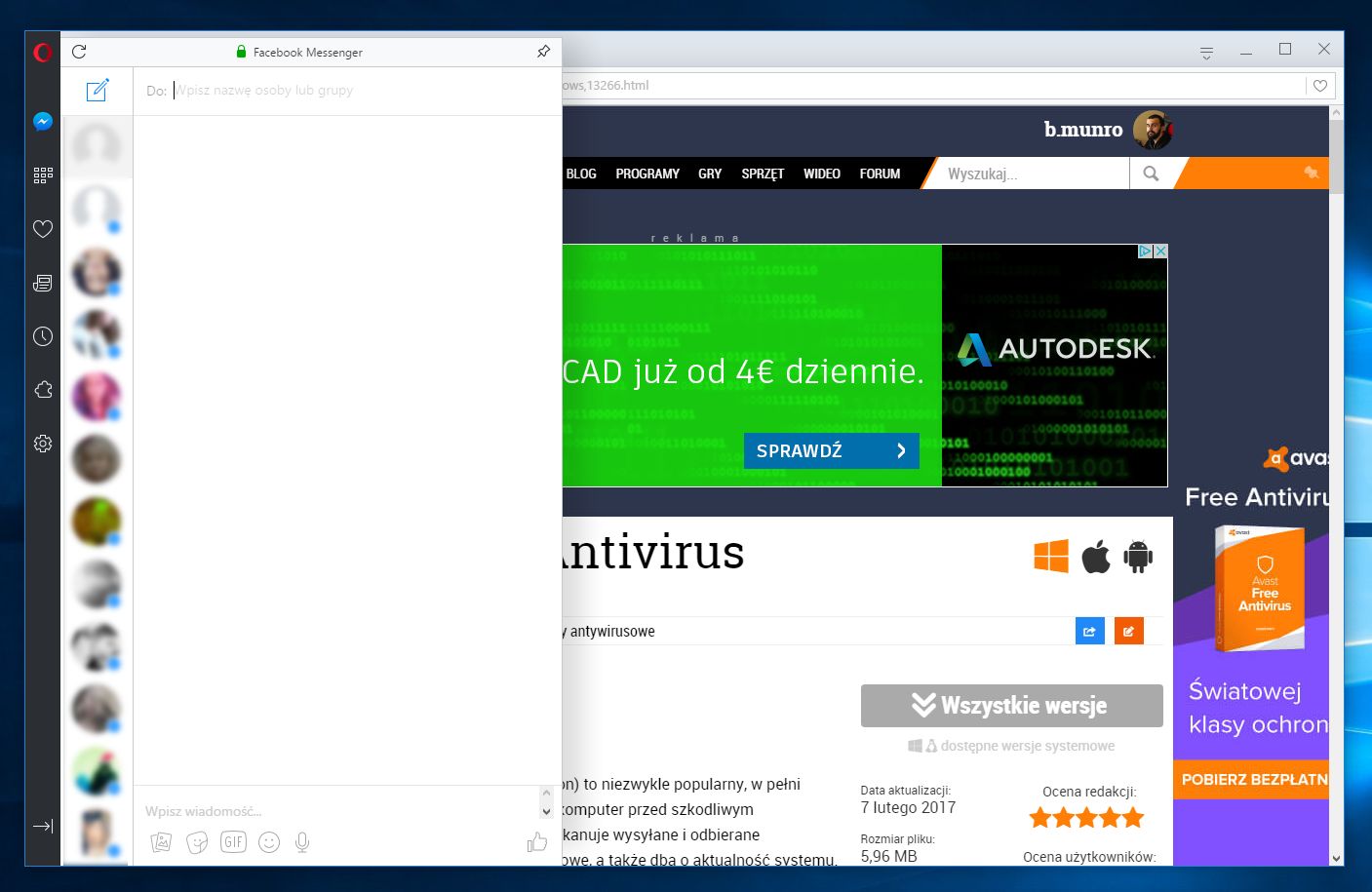Click the page scrollbar down arrow
Viewport: 1372px width, 892px height.
(1336, 858)
